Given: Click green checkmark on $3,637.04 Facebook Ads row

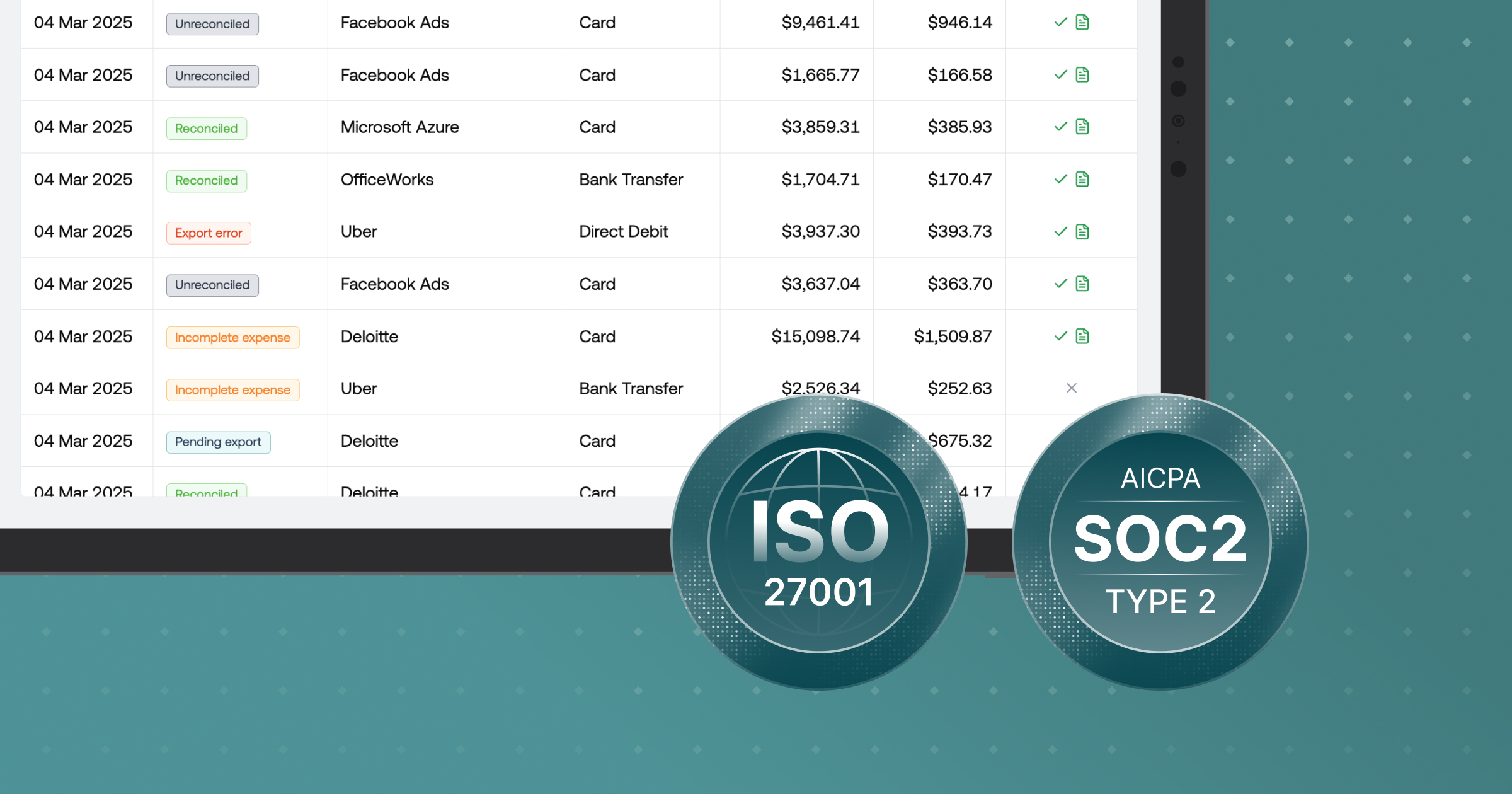Looking at the screenshot, I should (x=1060, y=284).
